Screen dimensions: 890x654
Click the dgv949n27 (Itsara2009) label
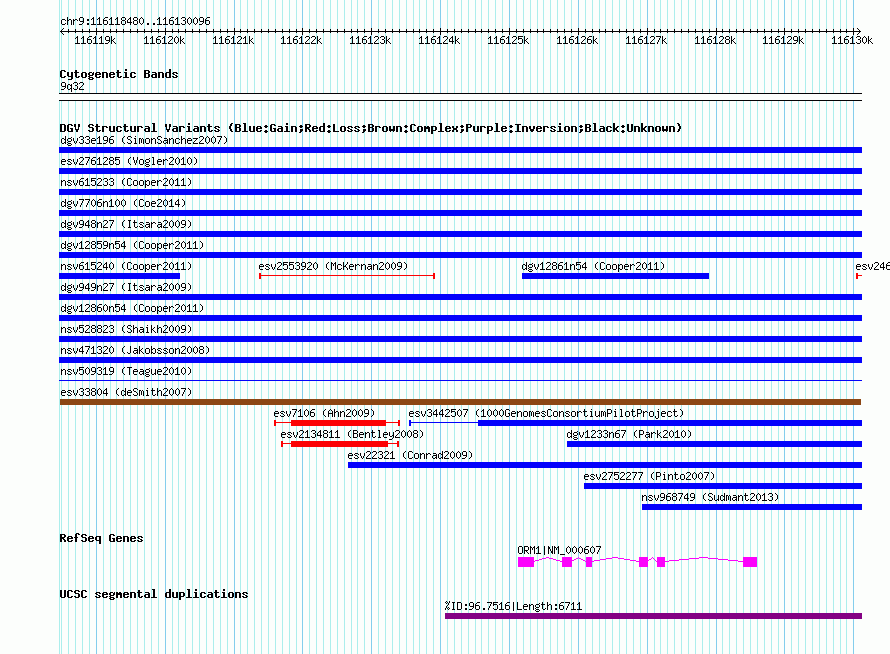[126, 287]
